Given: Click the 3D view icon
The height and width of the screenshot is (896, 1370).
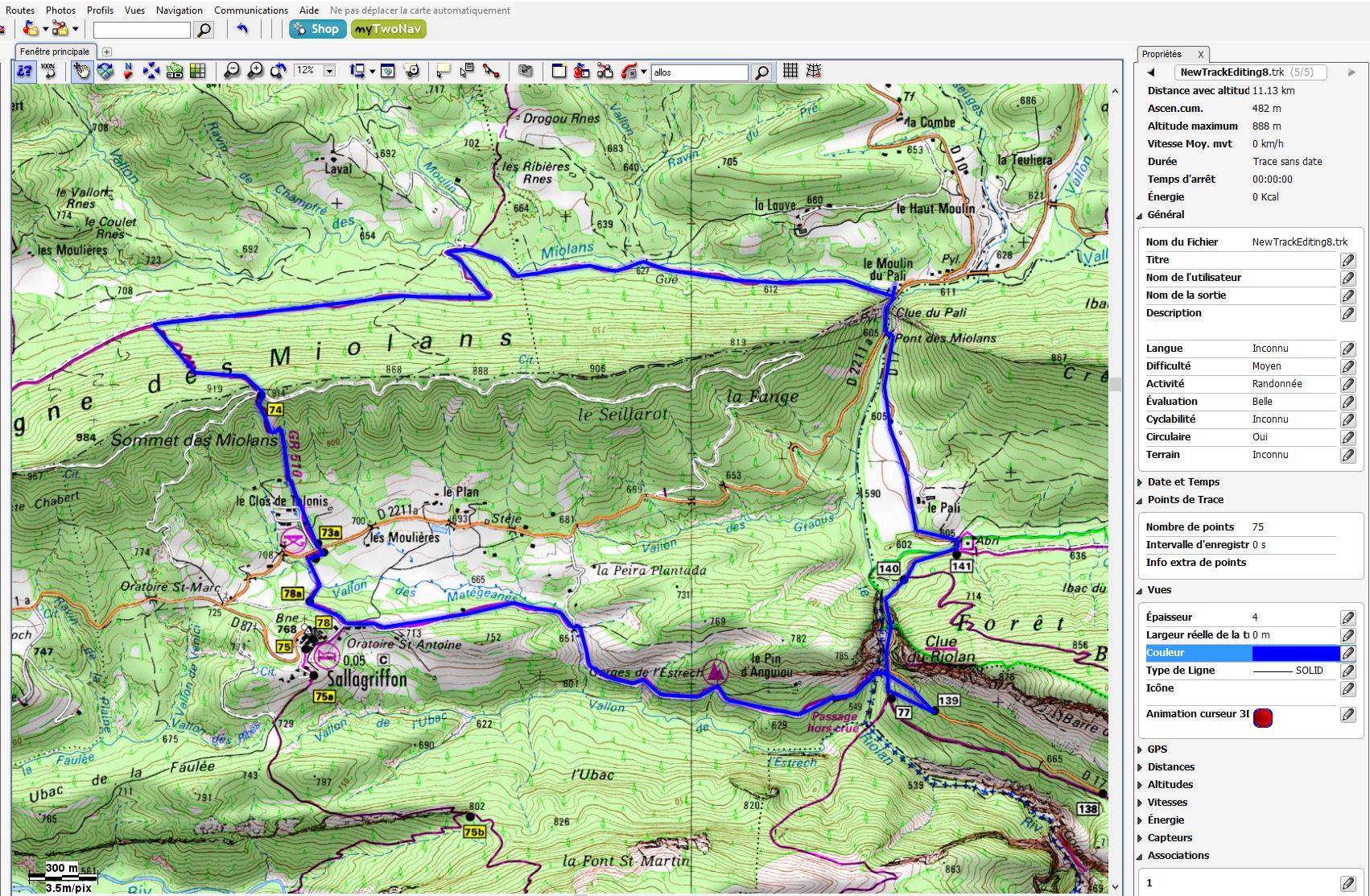Looking at the screenshot, I should pos(174,71).
